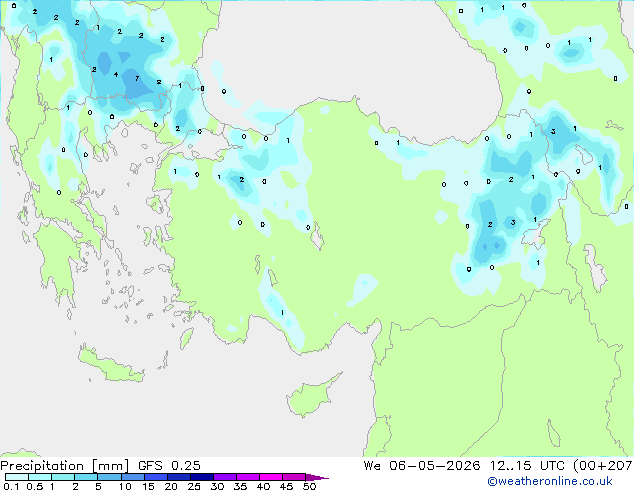The image size is (634, 490).
Task: Click the precipitation value 7 over Bulgaria
Action: [x=137, y=78]
